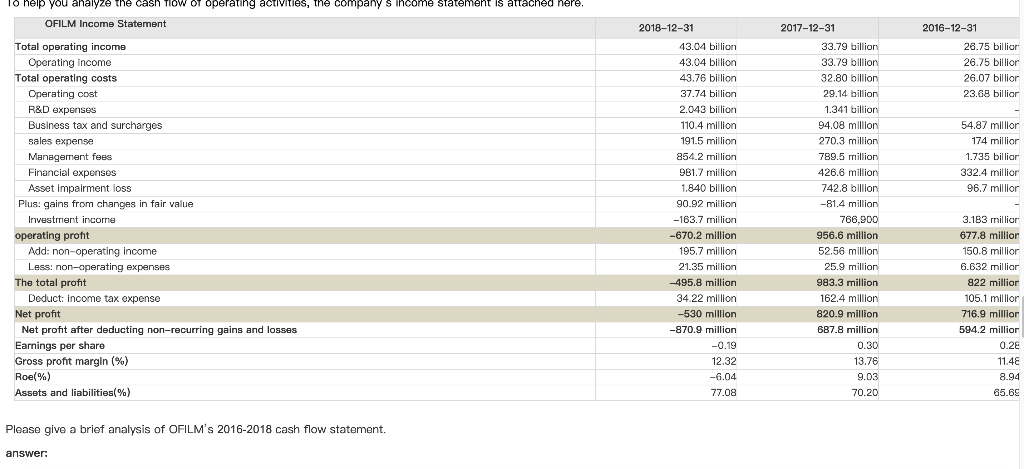The height and width of the screenshot is (469, 1024).
Task: Select the 'Operating cost' row label
Action: click(x=63, y=94)
